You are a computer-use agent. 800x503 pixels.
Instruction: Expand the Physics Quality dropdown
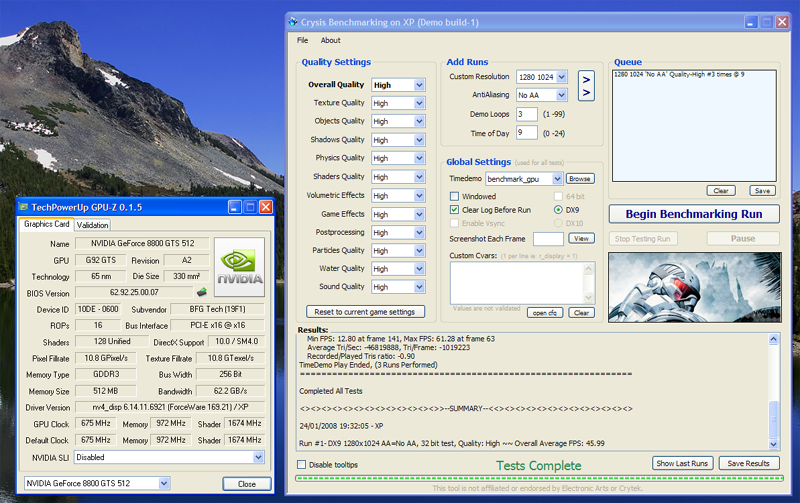(419, 158)
